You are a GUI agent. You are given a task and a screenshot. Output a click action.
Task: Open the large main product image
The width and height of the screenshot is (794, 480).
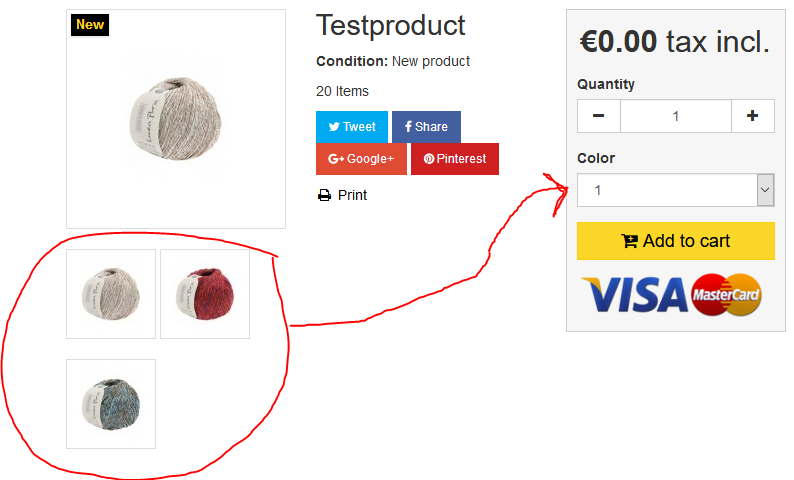(176, 119)
